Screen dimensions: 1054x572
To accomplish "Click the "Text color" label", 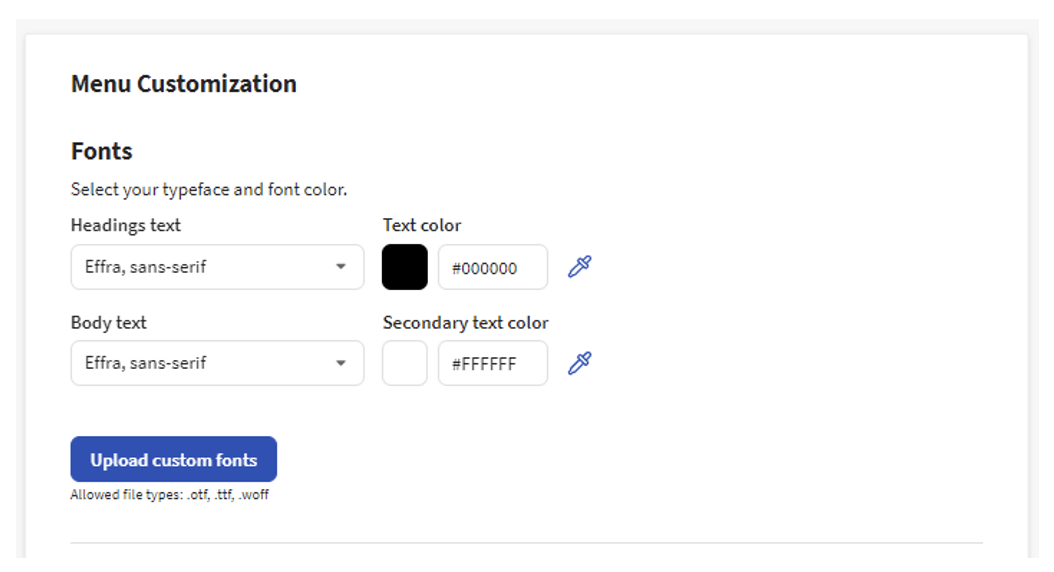I will tap(422, 225).
